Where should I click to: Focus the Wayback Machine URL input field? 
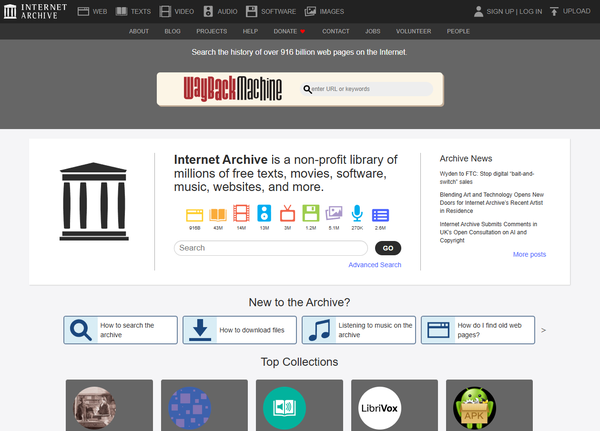pyautogui.click(x=372, y=89)
